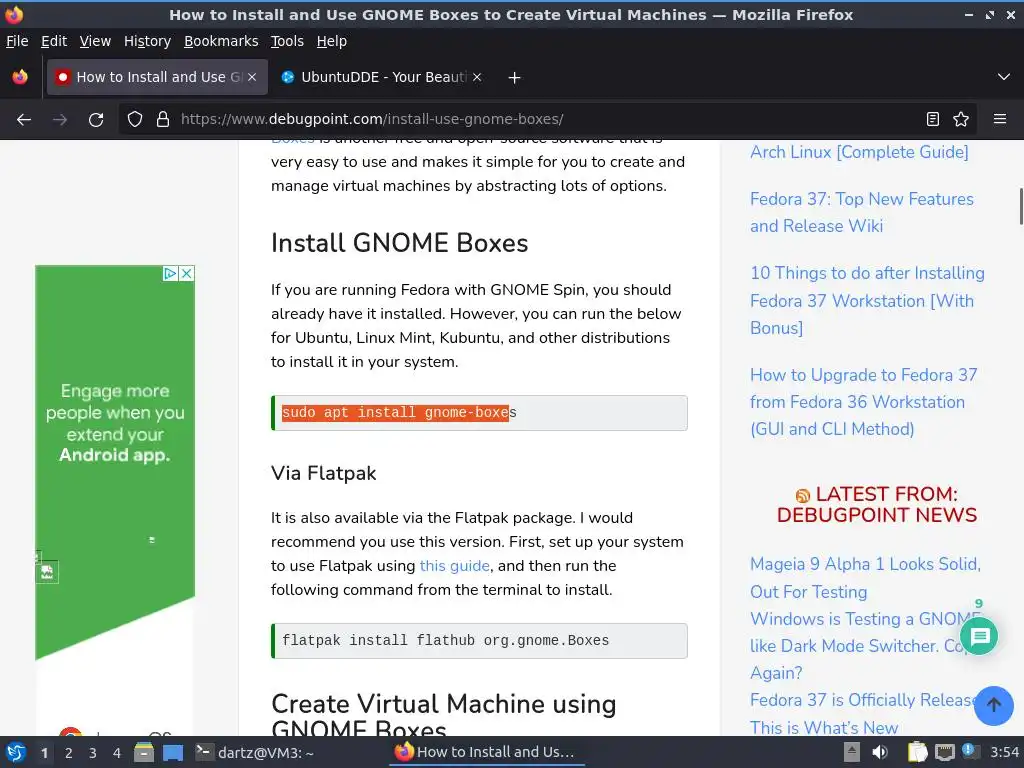Open the Firefox hamburger application menu
Viewport: 1024px width, 768px height.
click(x=999, y=119)
